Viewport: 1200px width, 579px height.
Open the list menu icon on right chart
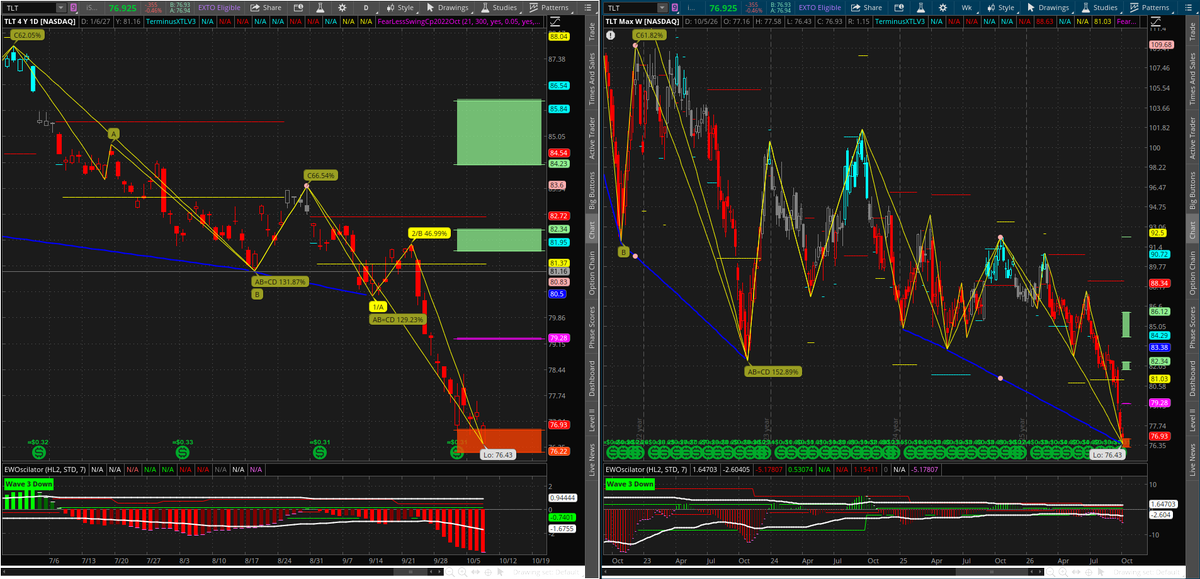click(x=1188, y=7)
